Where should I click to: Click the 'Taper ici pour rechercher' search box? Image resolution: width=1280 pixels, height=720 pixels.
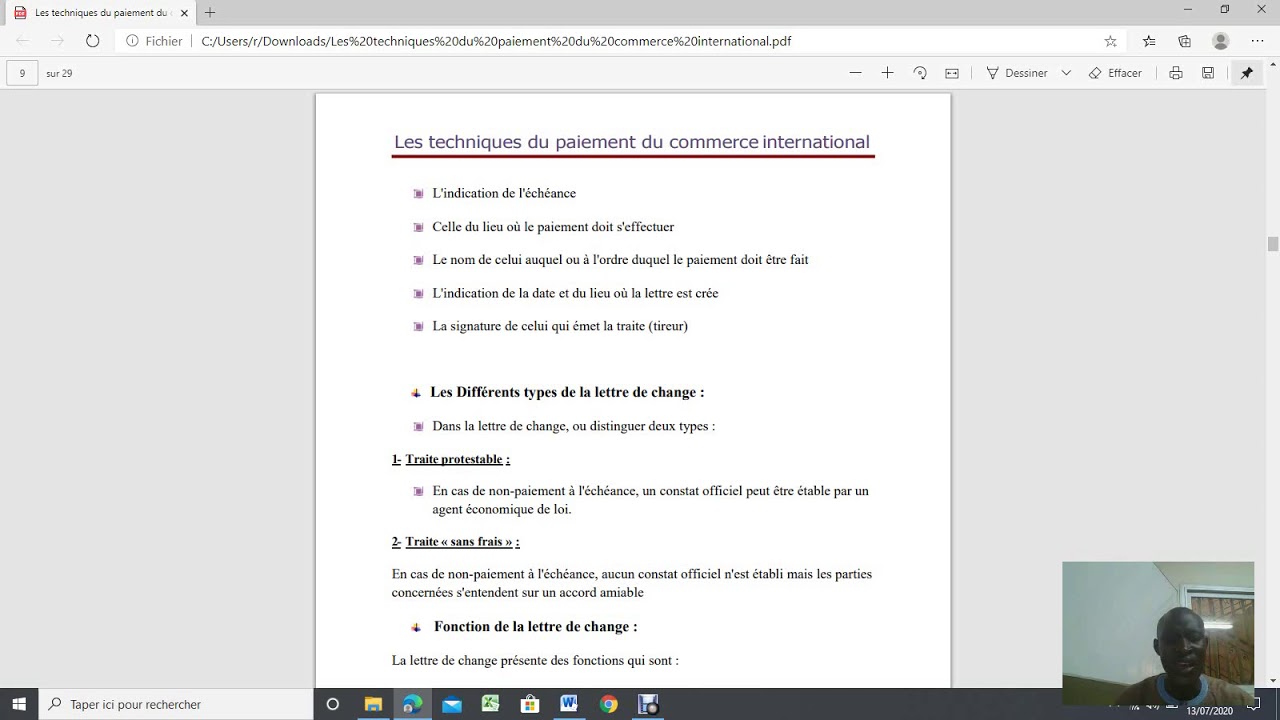(x=177, y=704)
